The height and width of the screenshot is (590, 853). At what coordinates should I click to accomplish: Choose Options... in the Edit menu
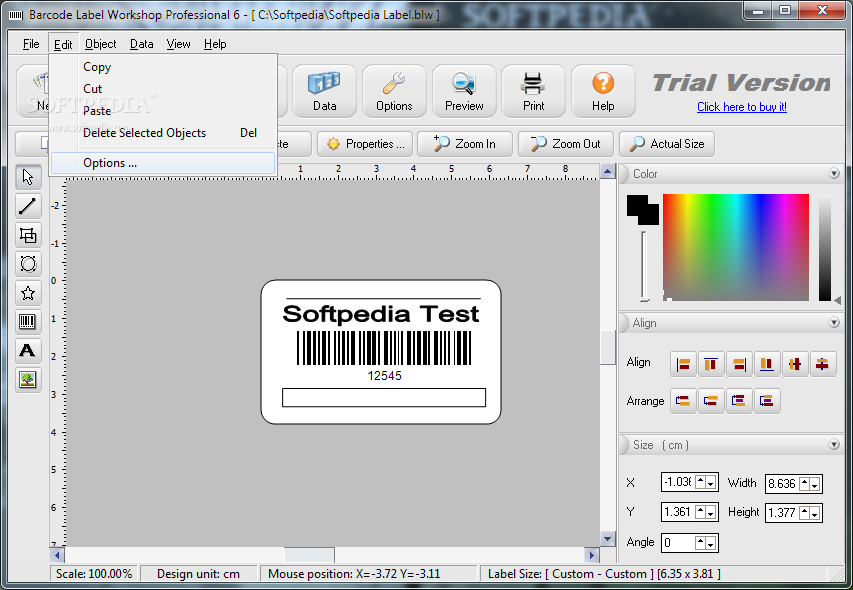click(163, 163)
